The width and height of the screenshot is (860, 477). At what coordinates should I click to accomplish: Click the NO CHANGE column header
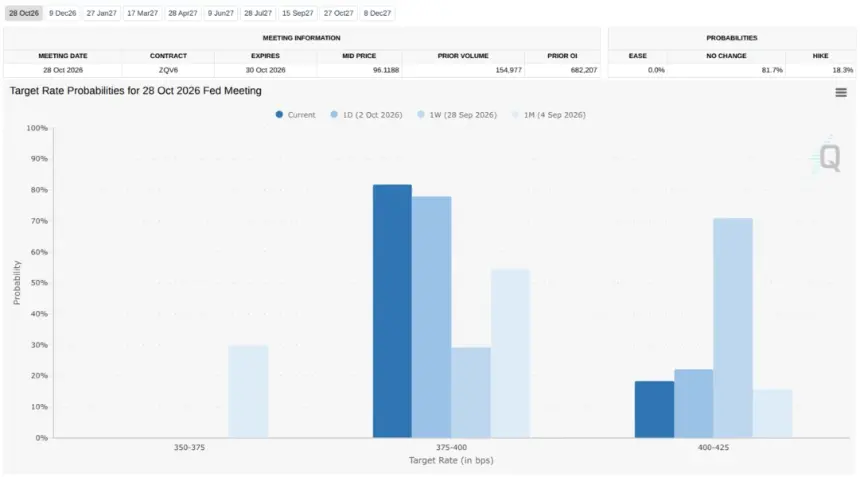tap(726, 56)
